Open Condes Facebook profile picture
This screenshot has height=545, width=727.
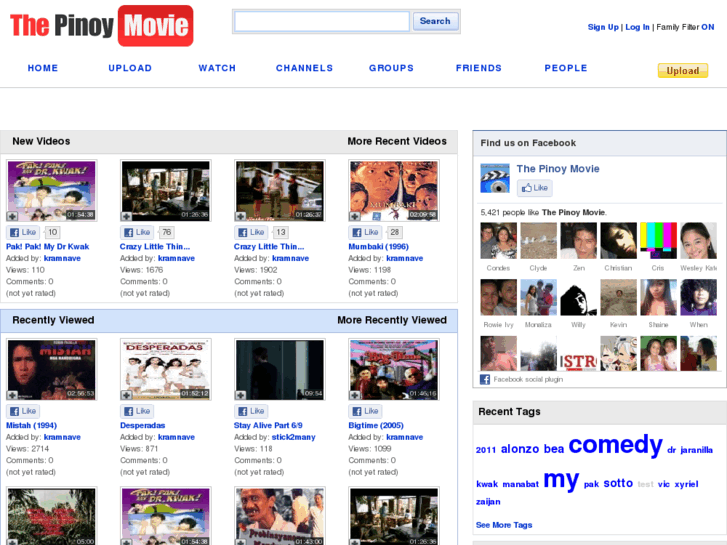[498, 241]
